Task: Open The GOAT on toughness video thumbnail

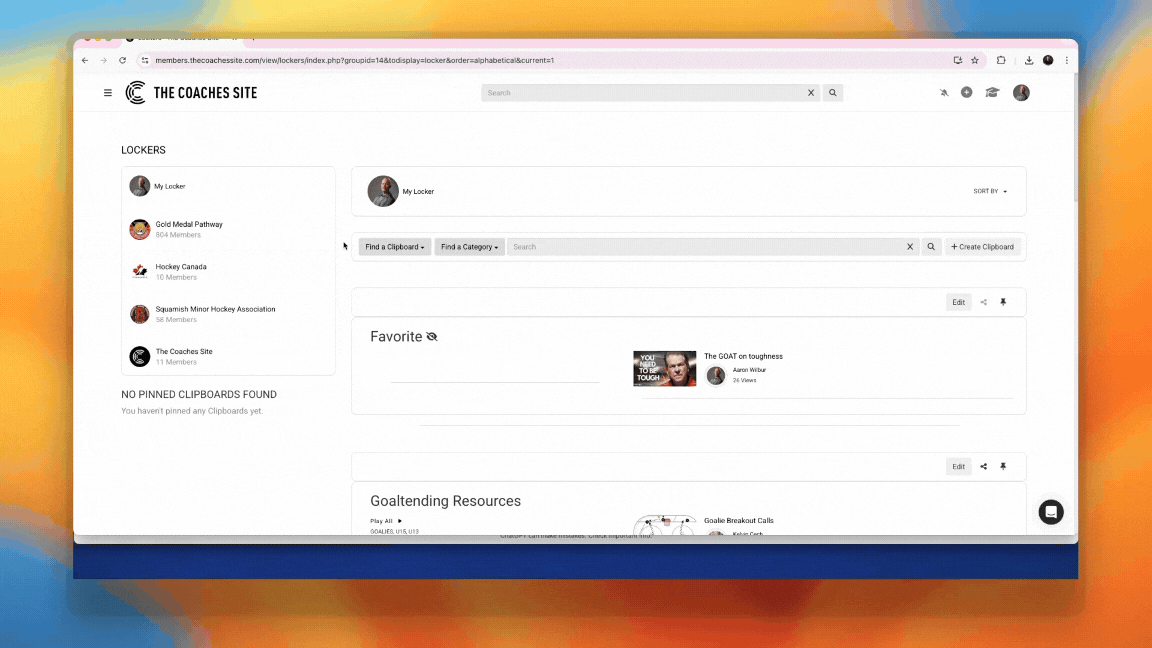Action: [664, 368]
